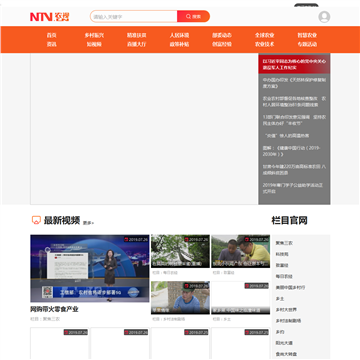360x360 pixels.
Task: Open 科技苑 in the 栏目官网 list
Action: click(282, 254)
